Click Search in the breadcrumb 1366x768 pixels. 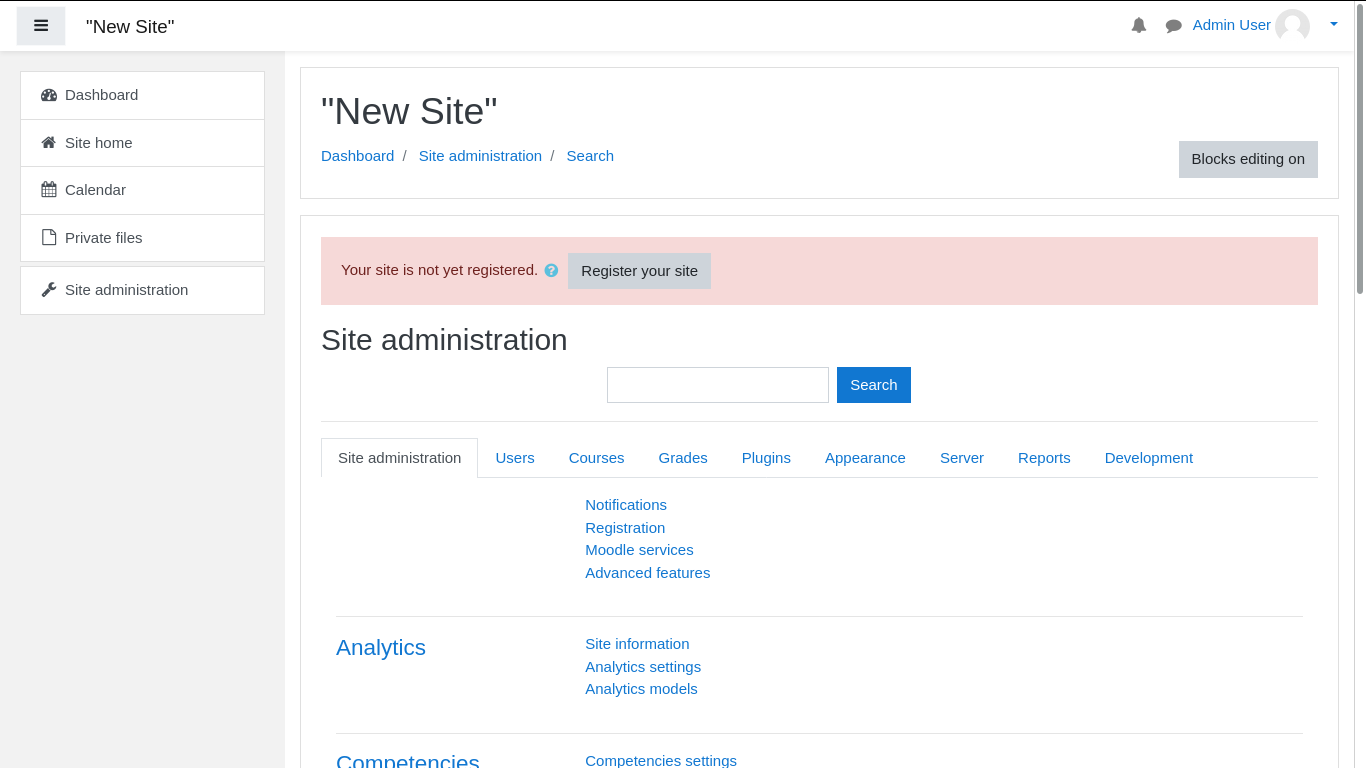click(590, 156)
